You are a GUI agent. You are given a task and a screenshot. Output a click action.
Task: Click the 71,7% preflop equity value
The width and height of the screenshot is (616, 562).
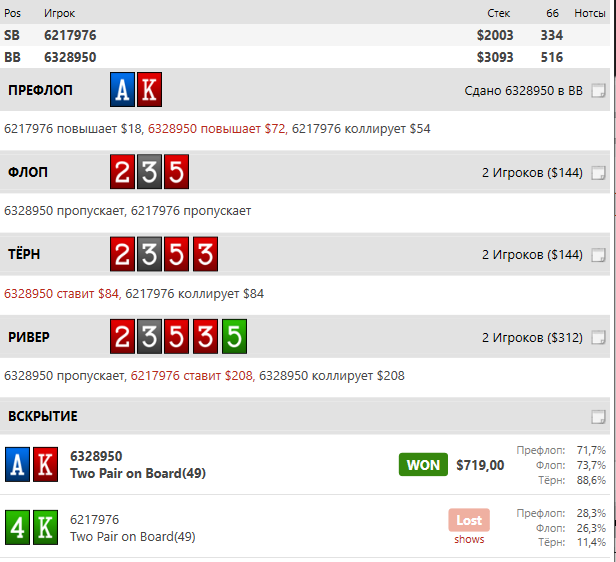[591, 450]
